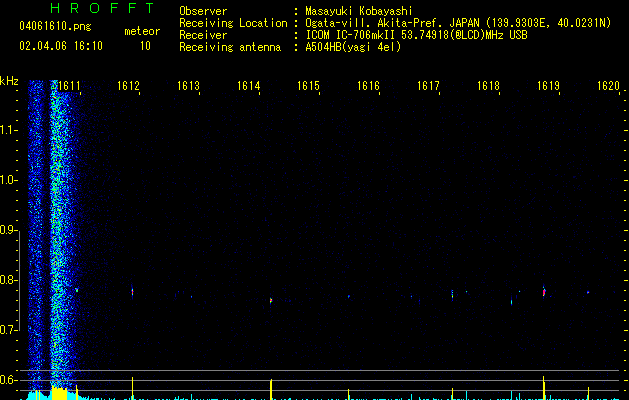Click the 1614 time marker
The width and height of the screenshot is (629, 400).
point(249,86)
